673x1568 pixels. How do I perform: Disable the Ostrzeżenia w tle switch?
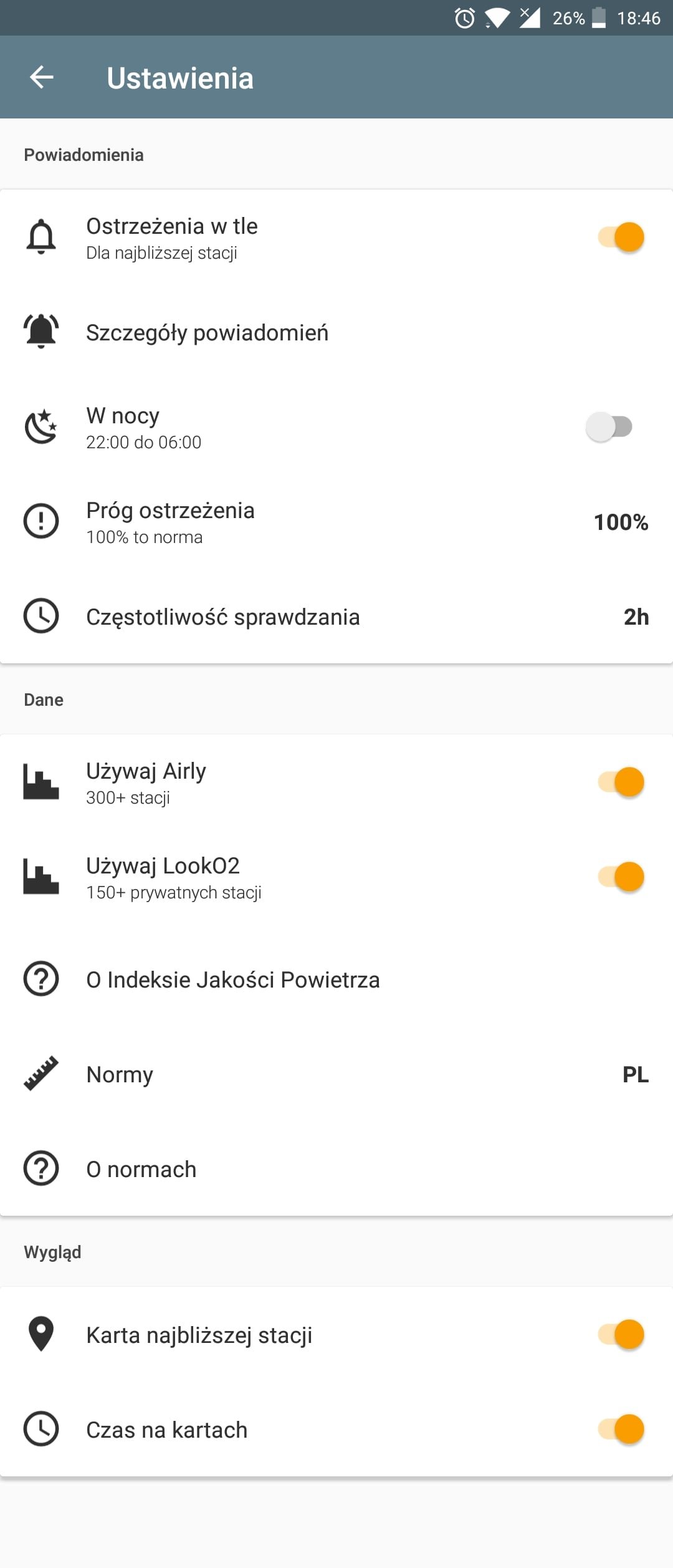[621, 237]
